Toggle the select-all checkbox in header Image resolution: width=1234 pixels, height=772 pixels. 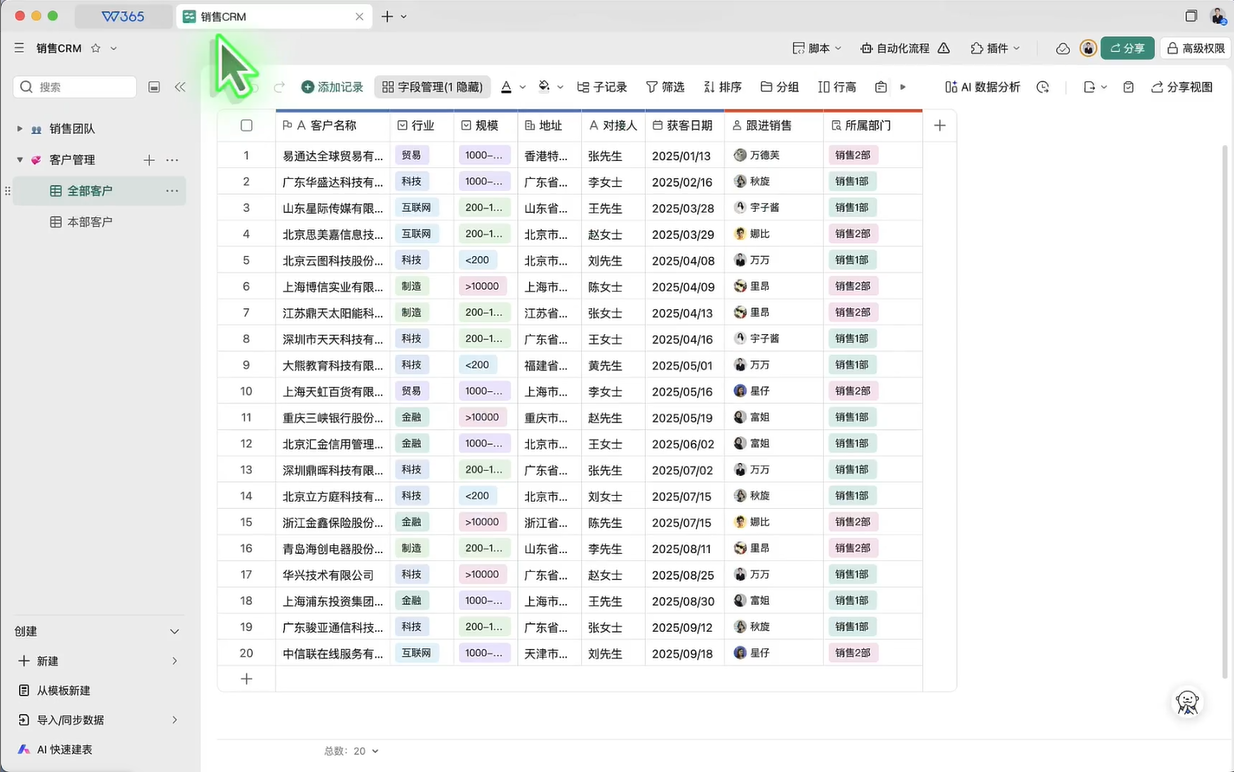[247, 126]
